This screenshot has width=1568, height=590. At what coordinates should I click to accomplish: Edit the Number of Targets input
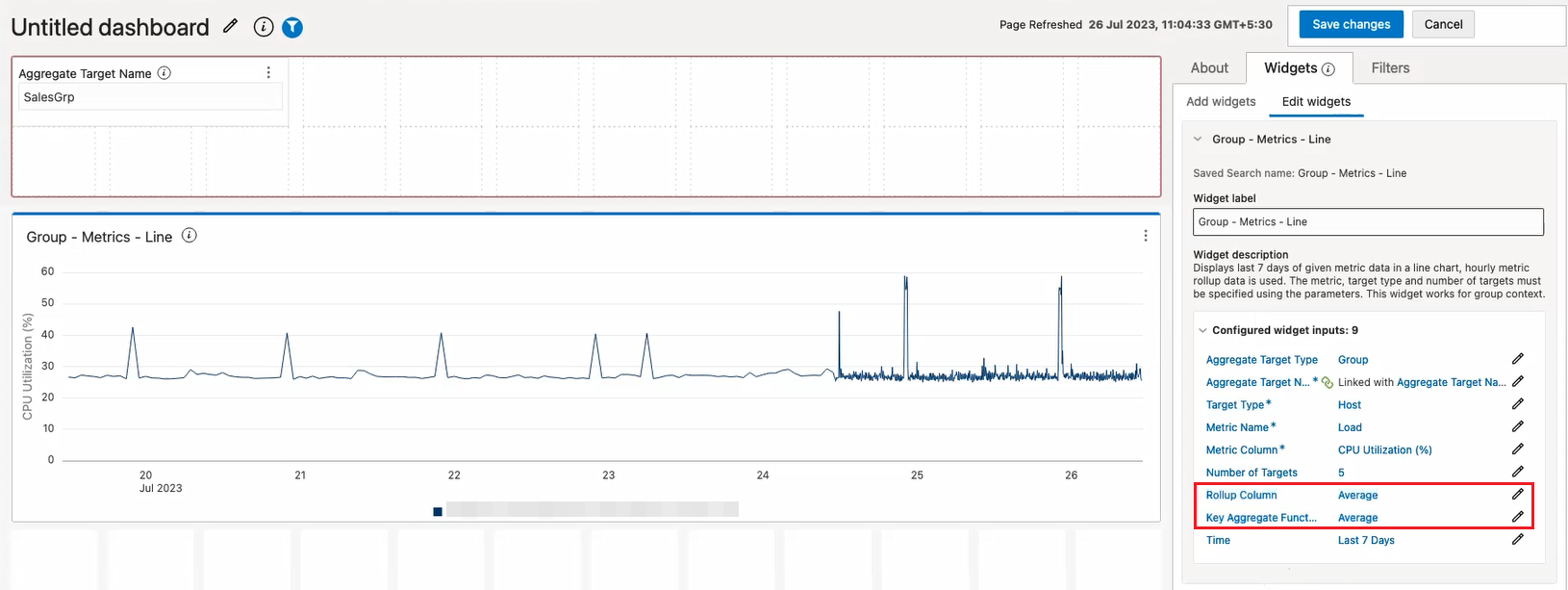click(1517, 472)
